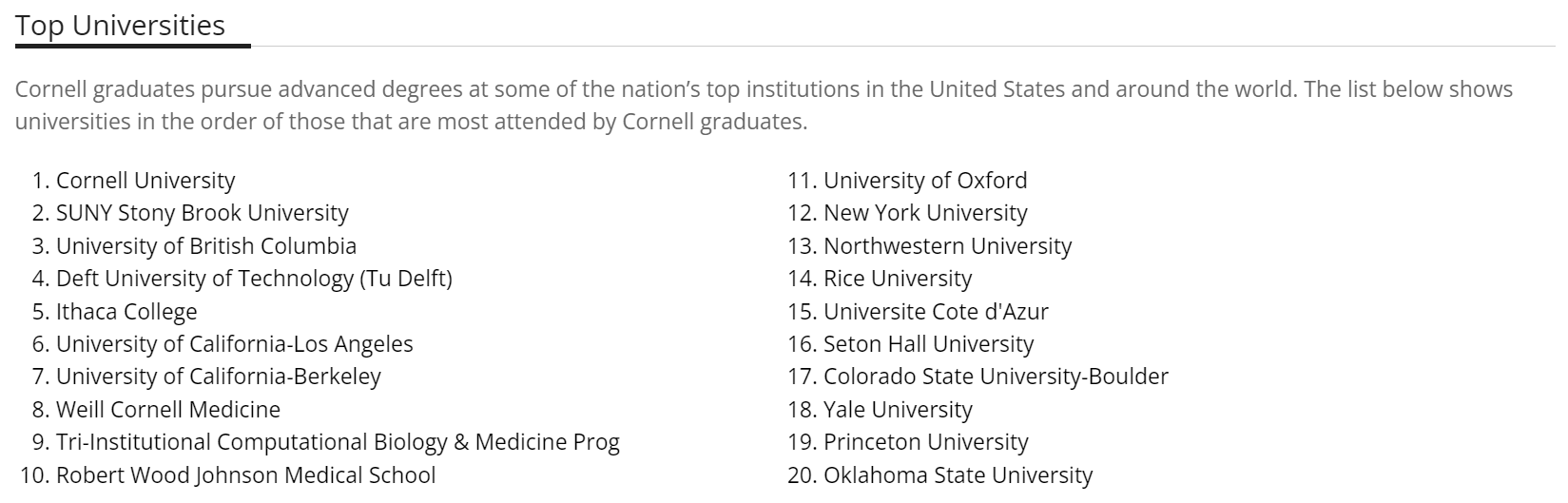1568x503 pixels.
Task: Click New York University in list
Action: (x=925, y=213)
